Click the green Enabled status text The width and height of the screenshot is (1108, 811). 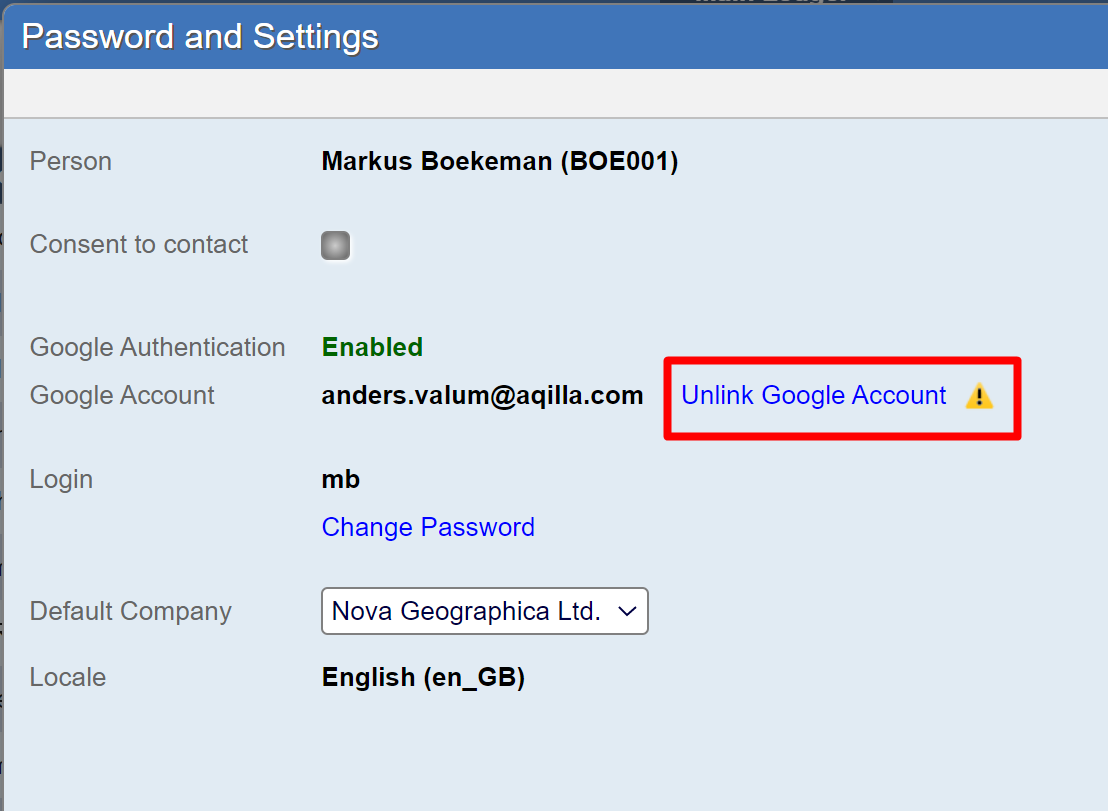372,347
